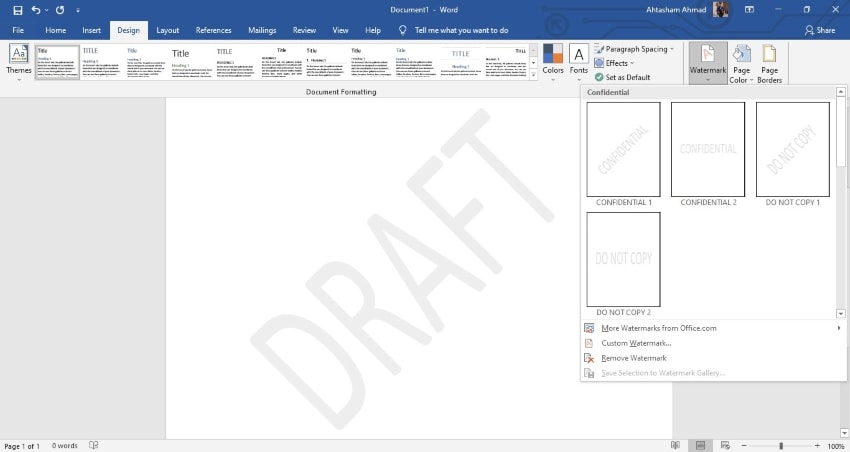Viewport: 850px width, 452px height.
Task: Select CONFIDENTIAL 2 watermark thumbnail
Action: (x=708, y=150)
